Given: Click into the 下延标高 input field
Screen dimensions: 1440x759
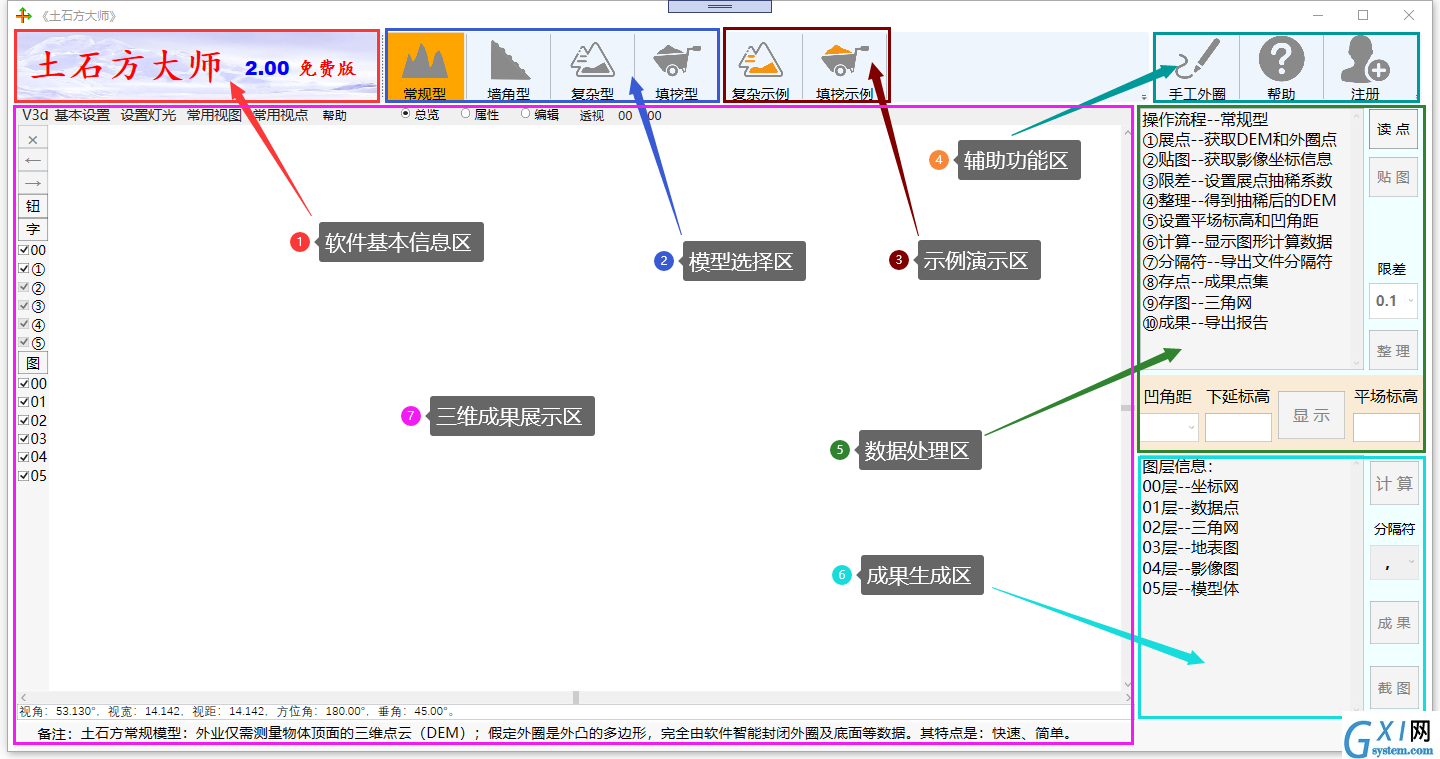Looking at the screenshot, I should point(1238,427).
